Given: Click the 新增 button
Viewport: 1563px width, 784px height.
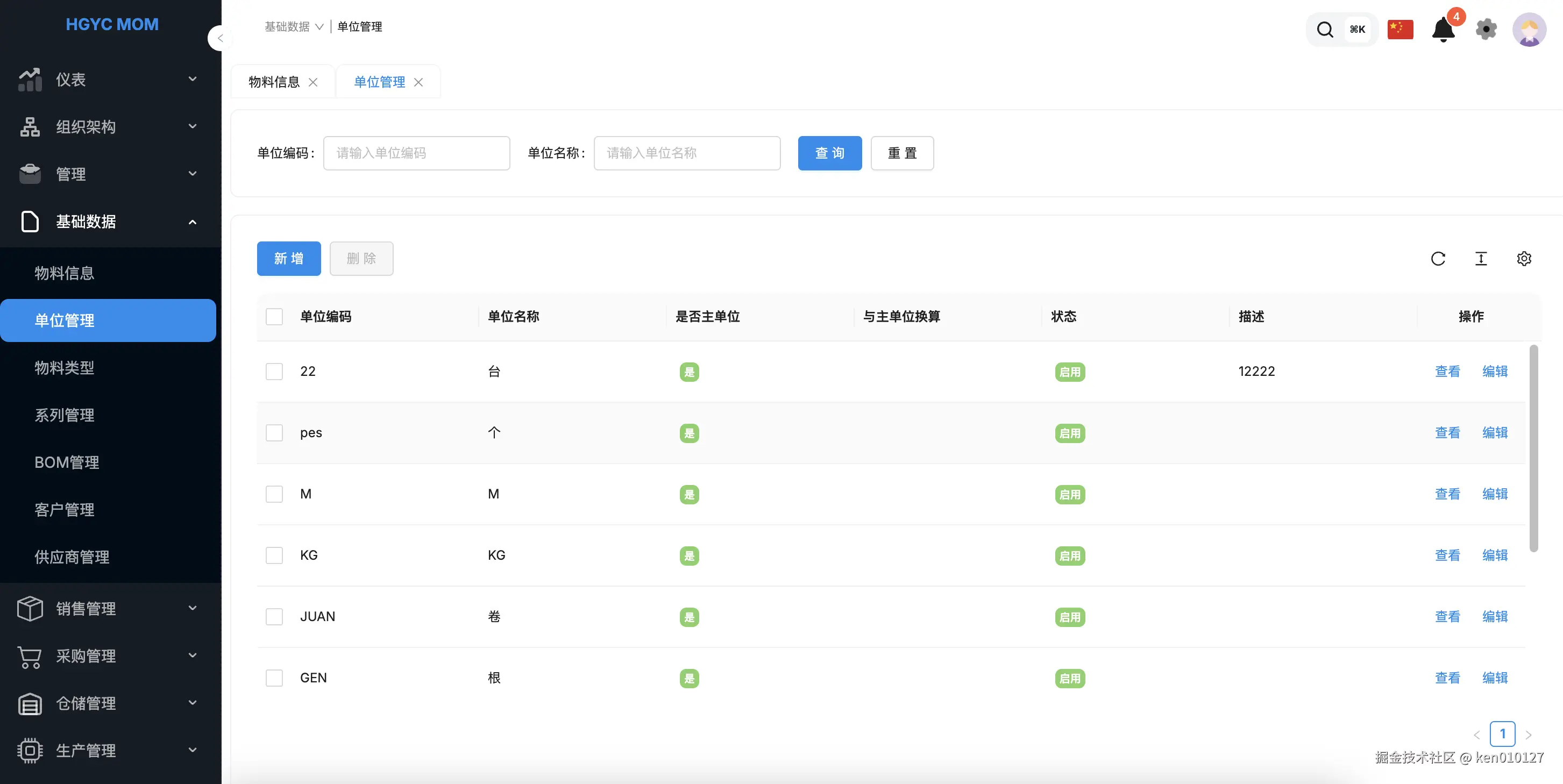Looking at the screenshot, I should pos(288,259).
